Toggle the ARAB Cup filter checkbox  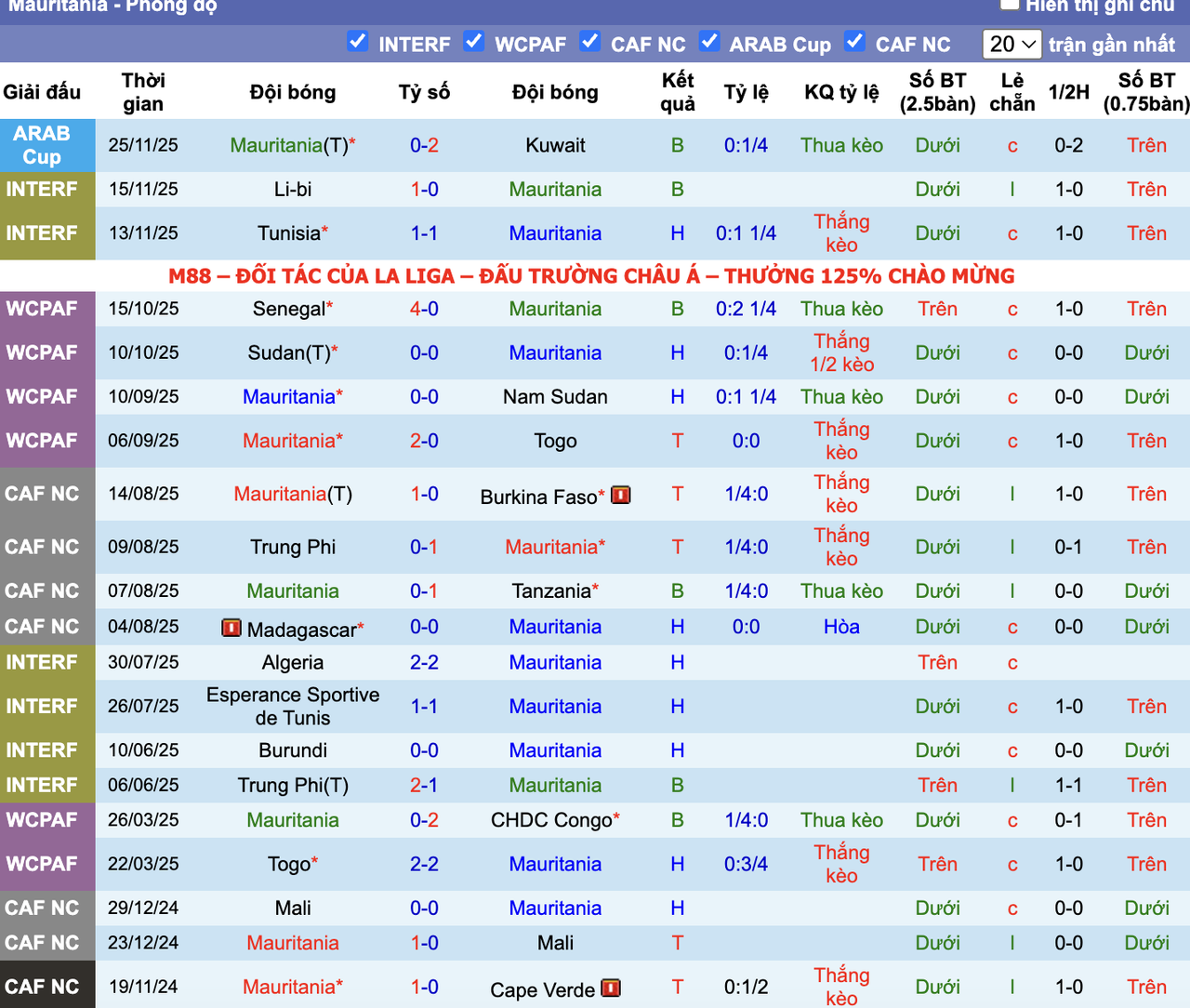click(708, 42)
